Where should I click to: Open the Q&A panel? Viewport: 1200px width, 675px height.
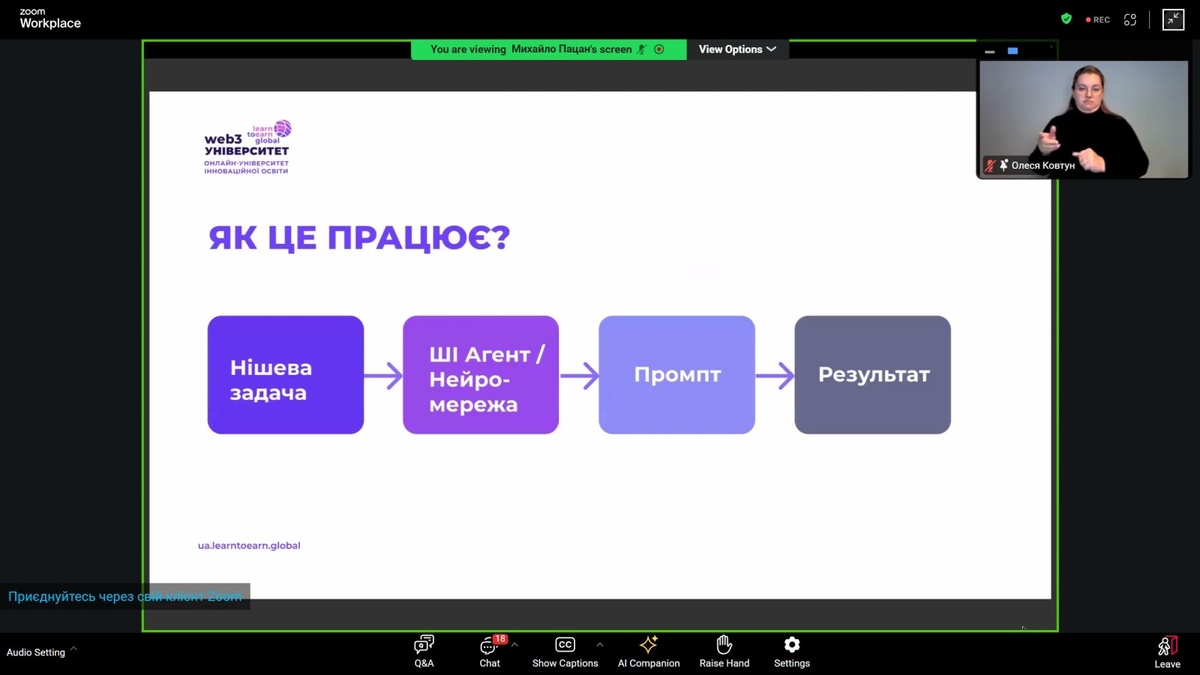(424, 651)
